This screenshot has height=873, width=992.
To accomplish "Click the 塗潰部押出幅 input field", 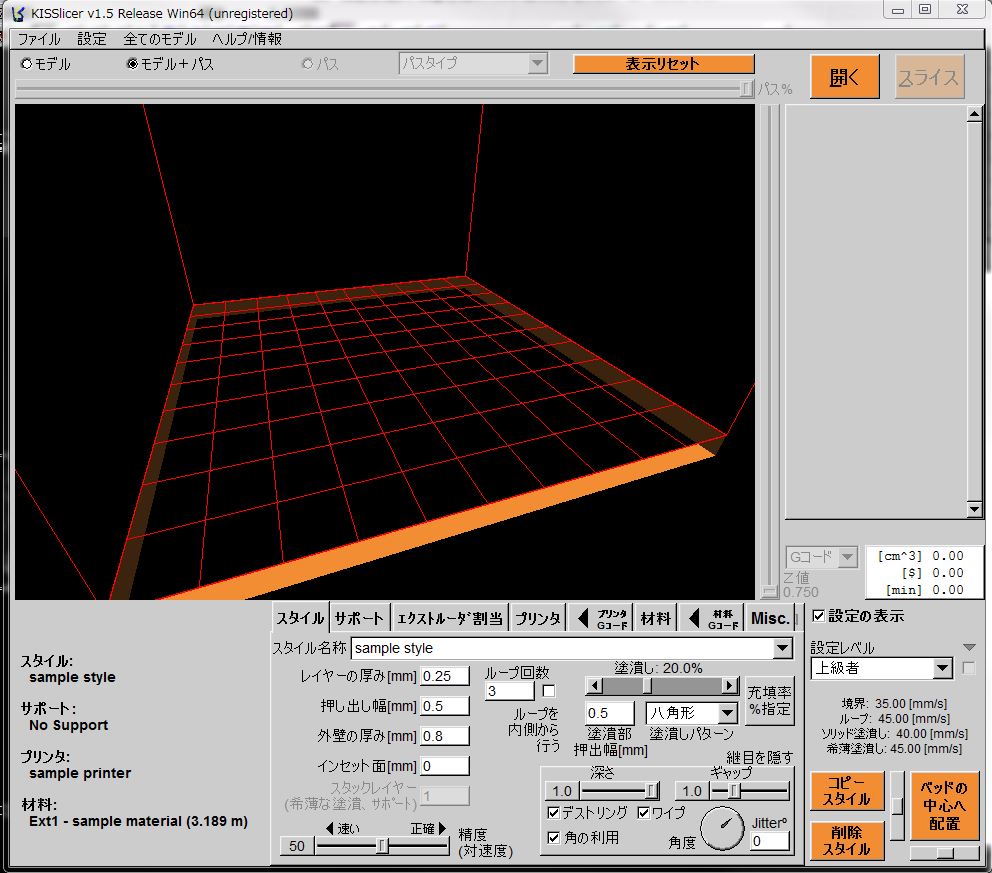I will [609, 713].
